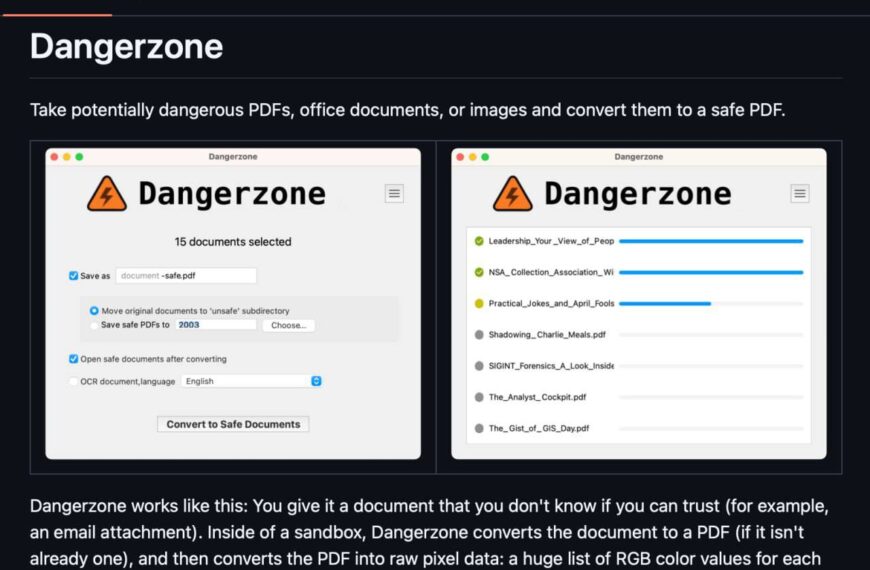This screenshot has width=870, height=570.
Task: Toggle Open safe documents after converting checkbox
Action: coord(73,359)
